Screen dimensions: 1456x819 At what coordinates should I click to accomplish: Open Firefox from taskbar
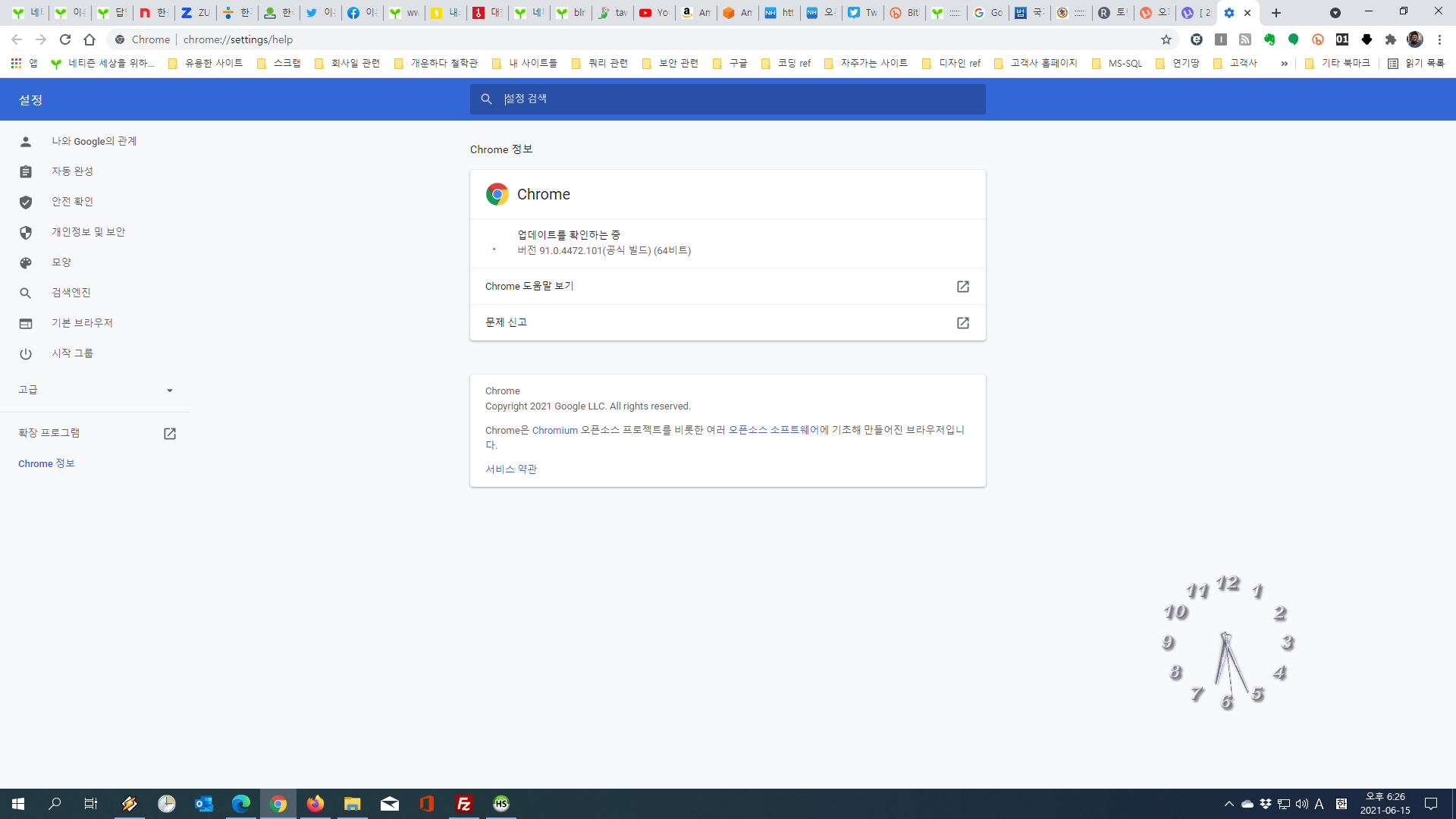315,804
